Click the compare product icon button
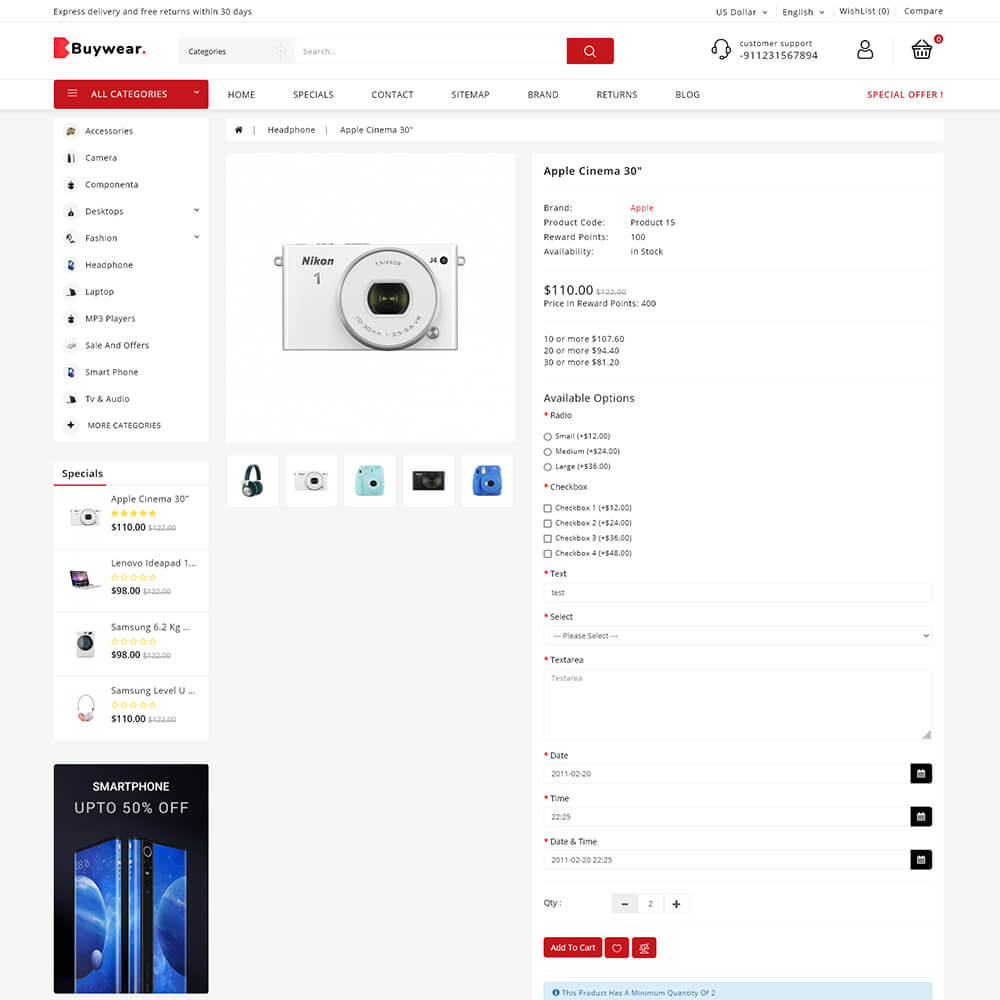The width and height of the screenshot is (1000, 1000). 645,948
